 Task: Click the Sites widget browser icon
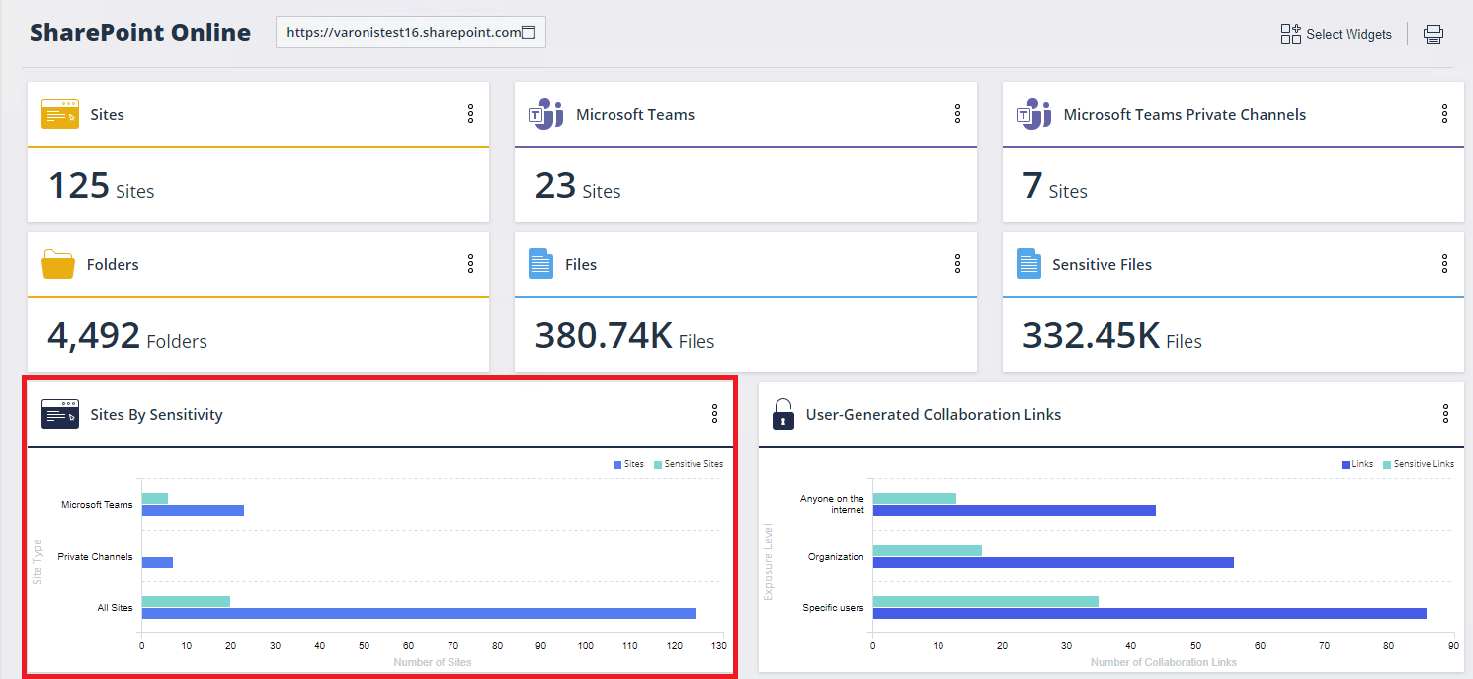pos(60,114)
